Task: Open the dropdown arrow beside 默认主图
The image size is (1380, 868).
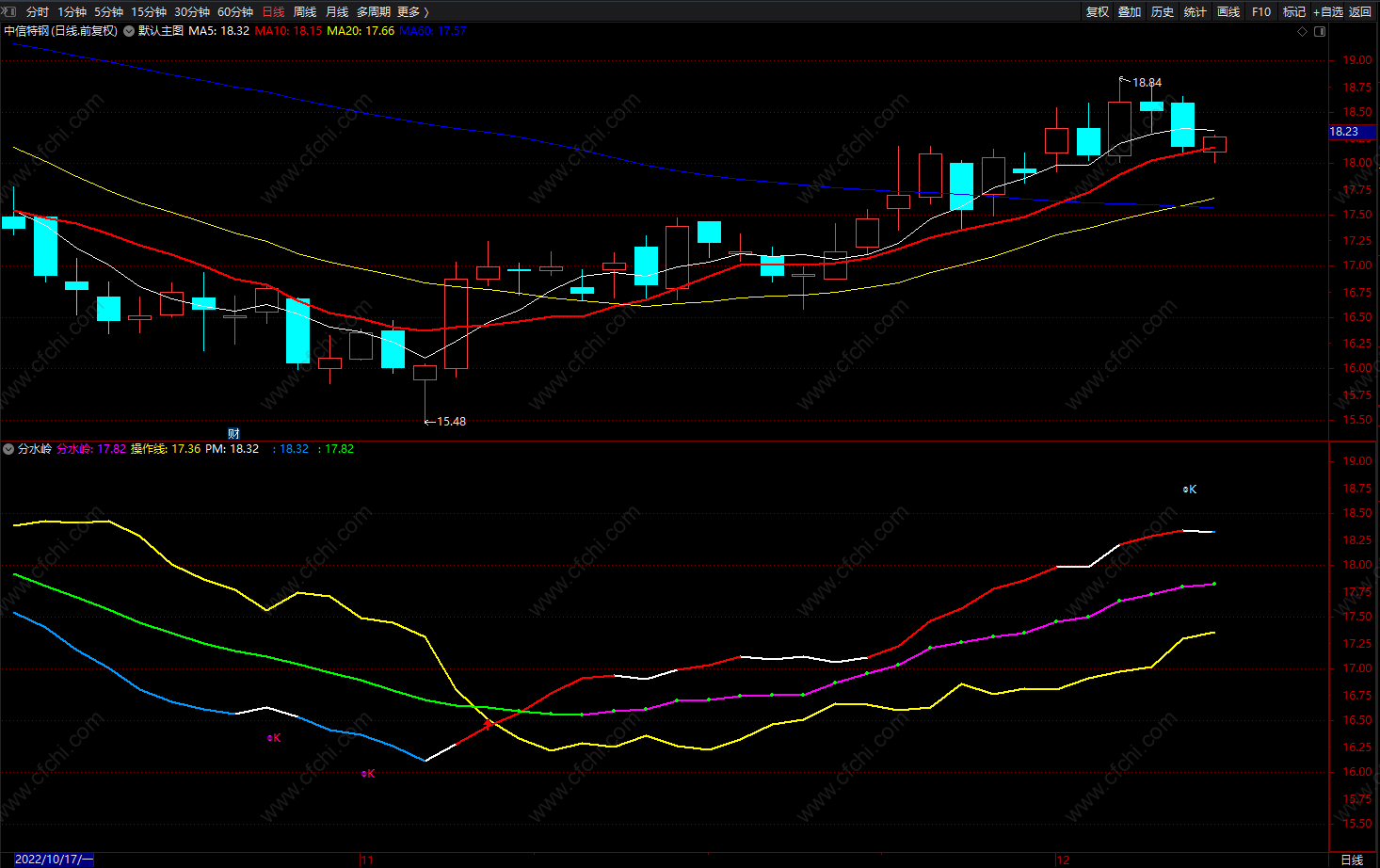Action: (x=129, y=31)
